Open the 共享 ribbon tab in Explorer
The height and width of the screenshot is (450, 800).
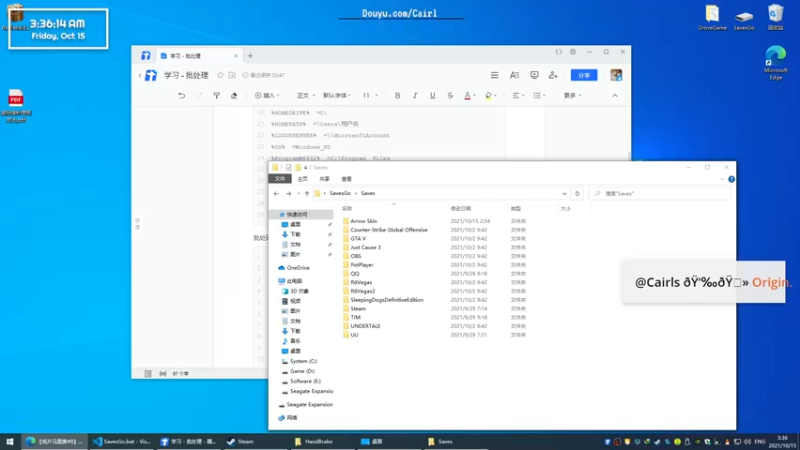pos(324,179)
